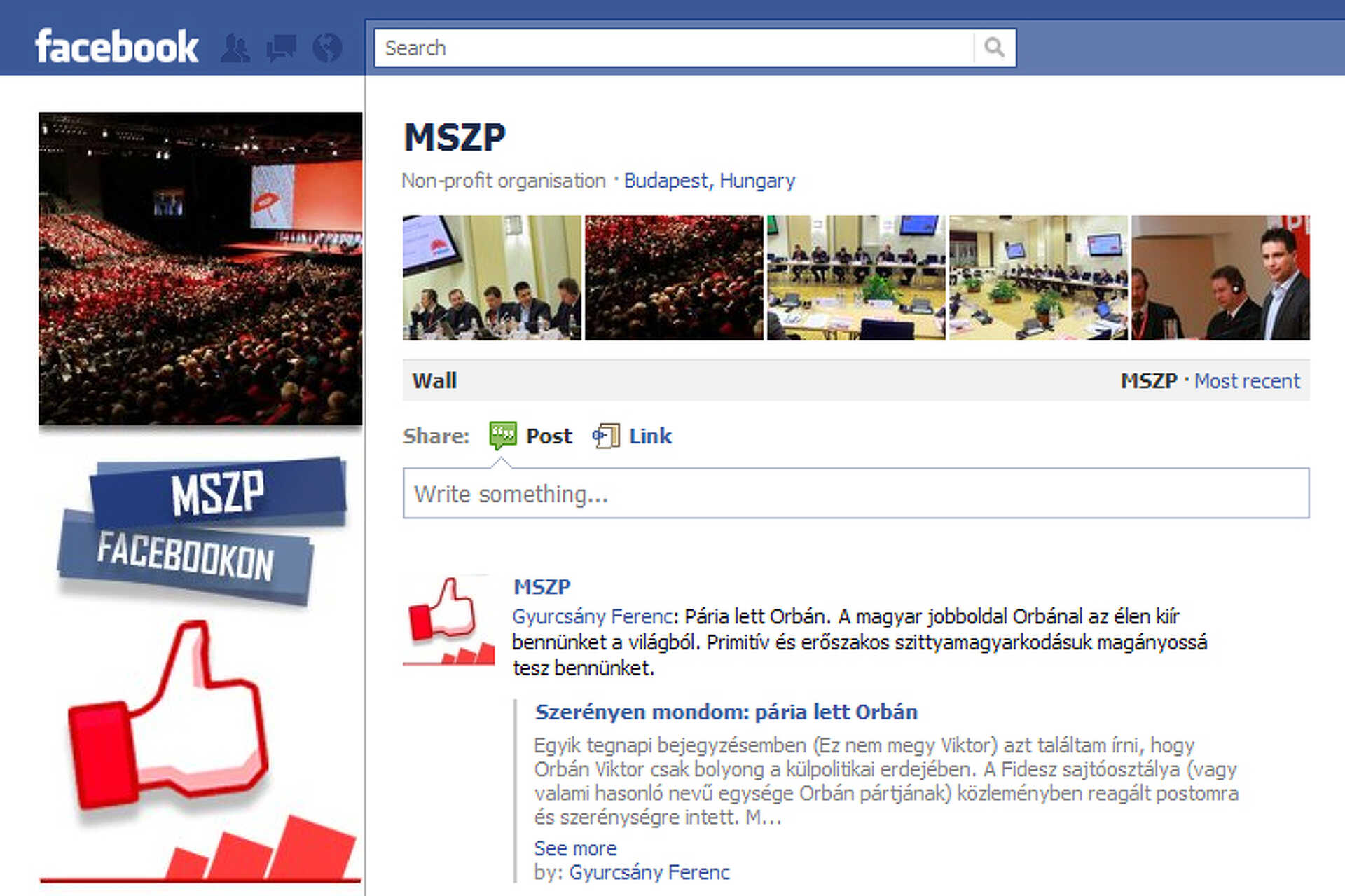Screen dimensions: 1345x896
Task: Open article 'Szerényen mondom: pária lett Orbán'
Action: [726, 712]
